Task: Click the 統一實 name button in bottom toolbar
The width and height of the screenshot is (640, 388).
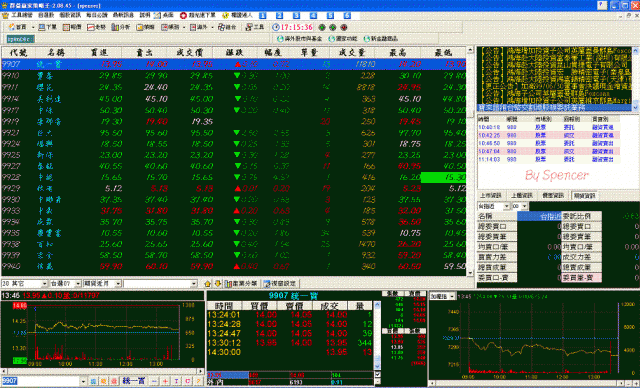Action: tap(133, 381)
